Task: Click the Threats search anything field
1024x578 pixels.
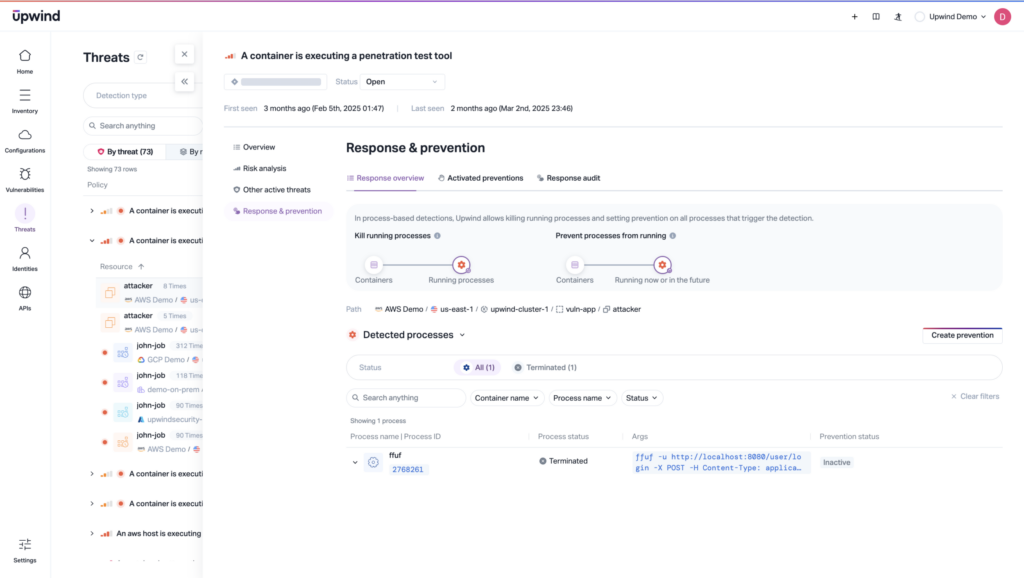Action: (143, 125)
